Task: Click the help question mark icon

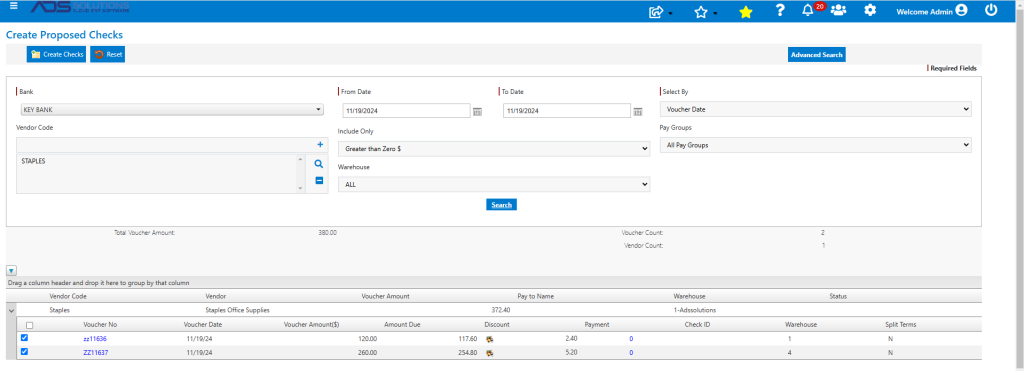Action: 780,10
